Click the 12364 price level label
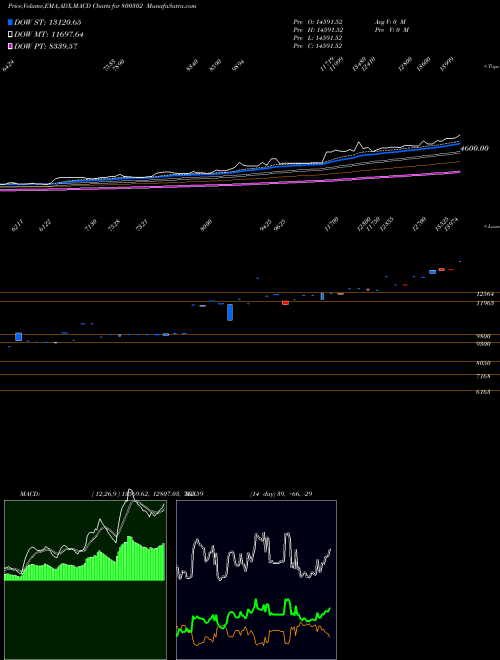 click(x=485, y=294)
